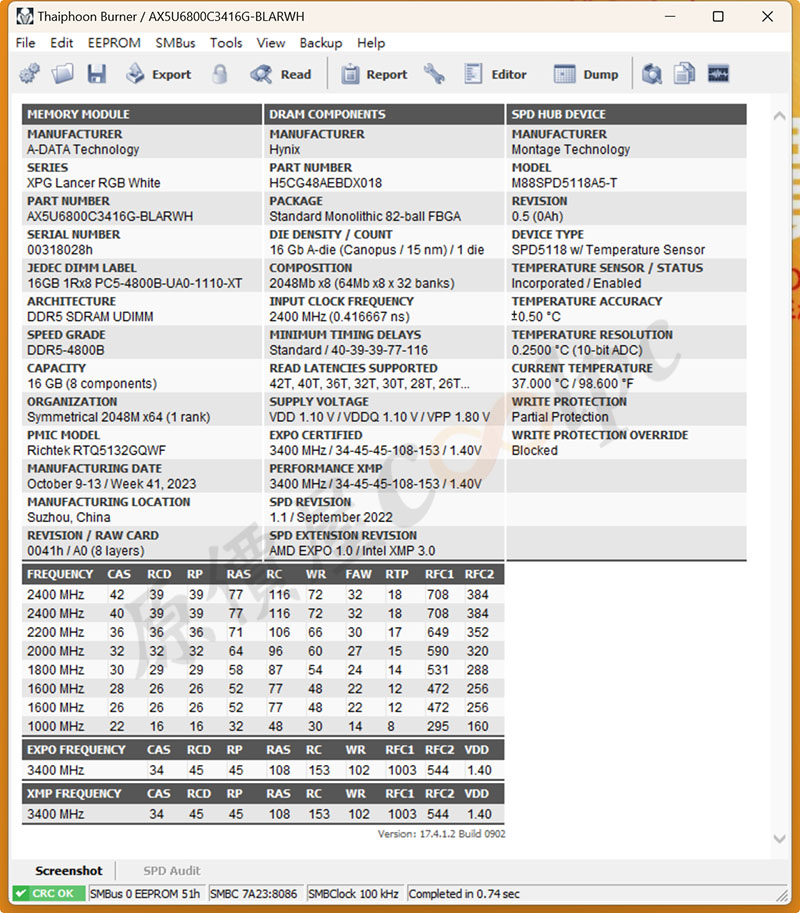Switch to the SPD Audit tab

171,871
